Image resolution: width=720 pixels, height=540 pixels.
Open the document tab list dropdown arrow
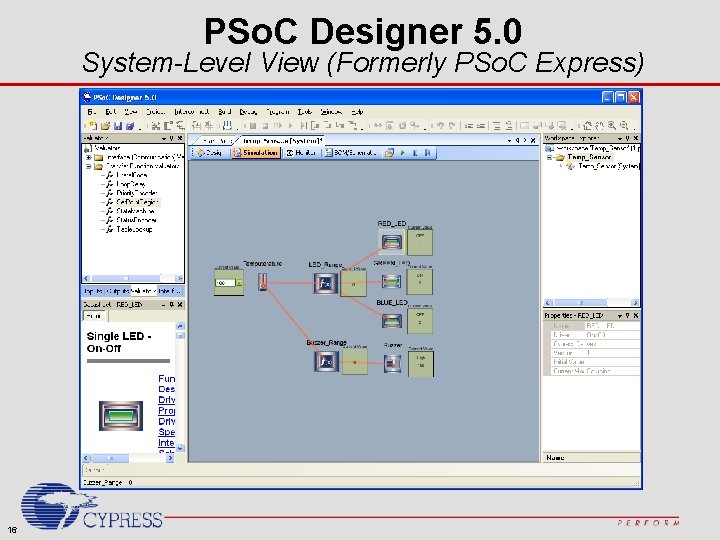[x=510, y=141]
